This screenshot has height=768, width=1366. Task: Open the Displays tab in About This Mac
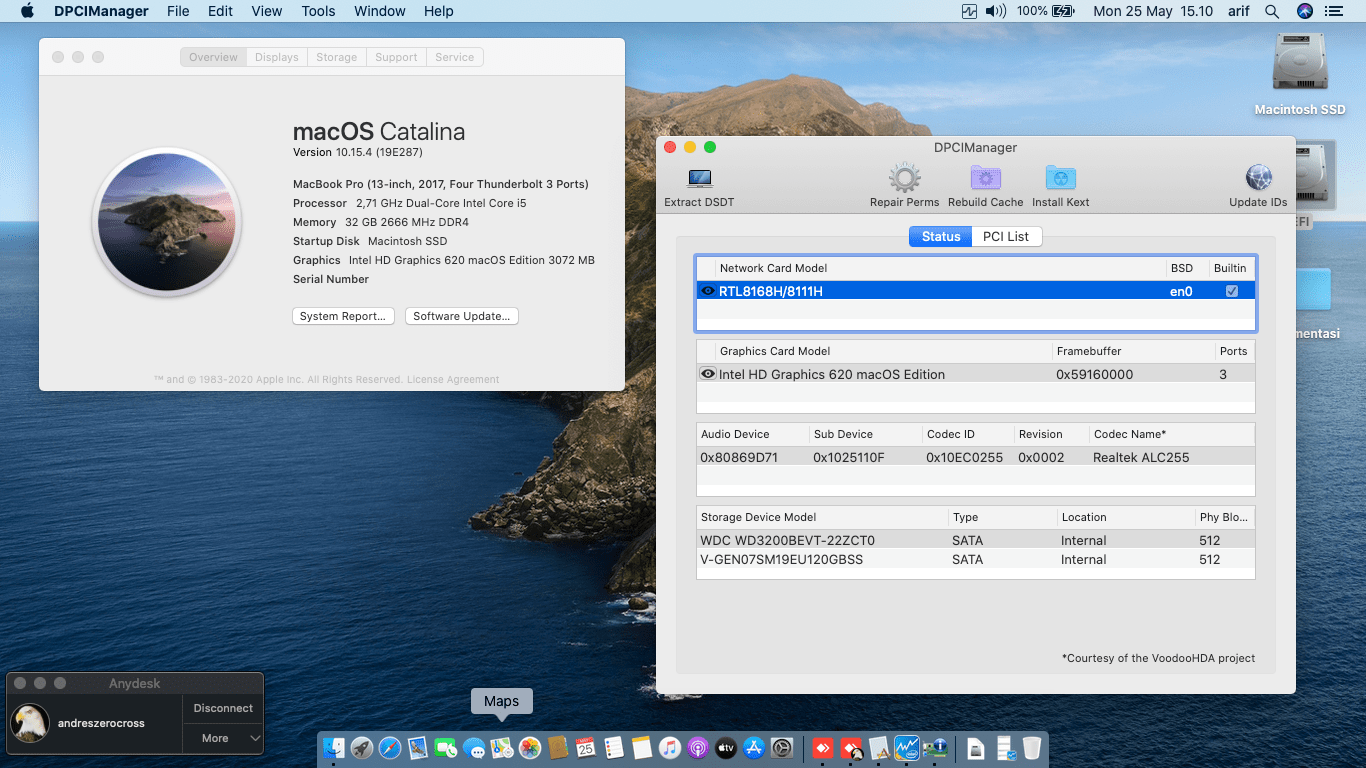pos(276,57)
